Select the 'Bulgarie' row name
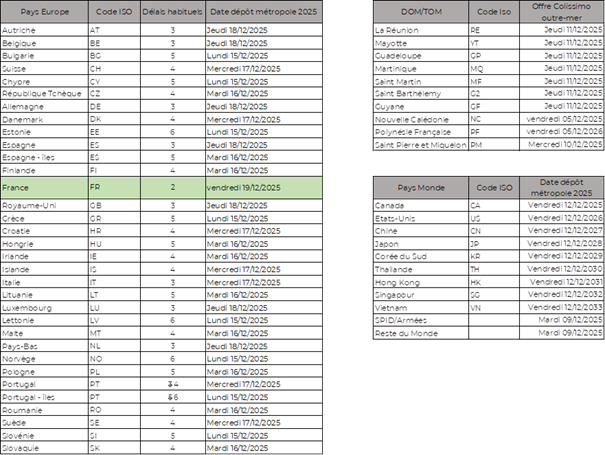Image resolution: width=605 pixels, height=455 pixels. pos(44,56)
